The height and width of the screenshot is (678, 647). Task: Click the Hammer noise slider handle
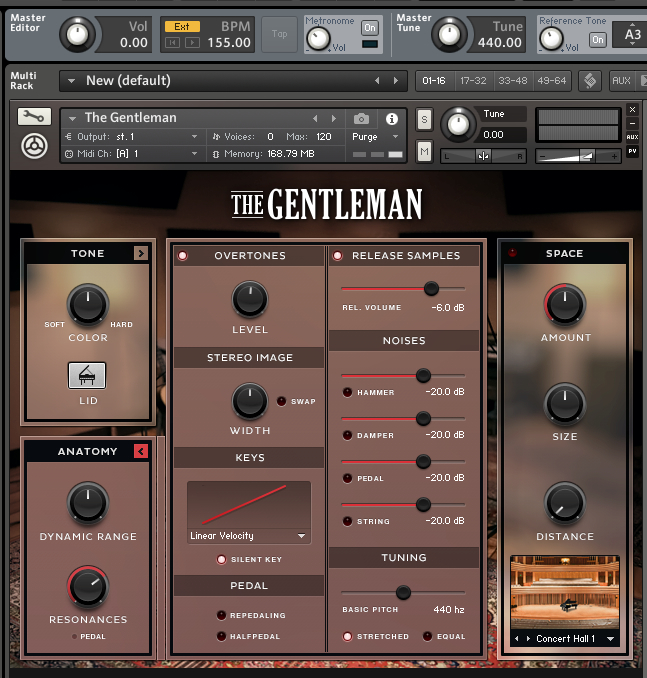coord(423,375)
